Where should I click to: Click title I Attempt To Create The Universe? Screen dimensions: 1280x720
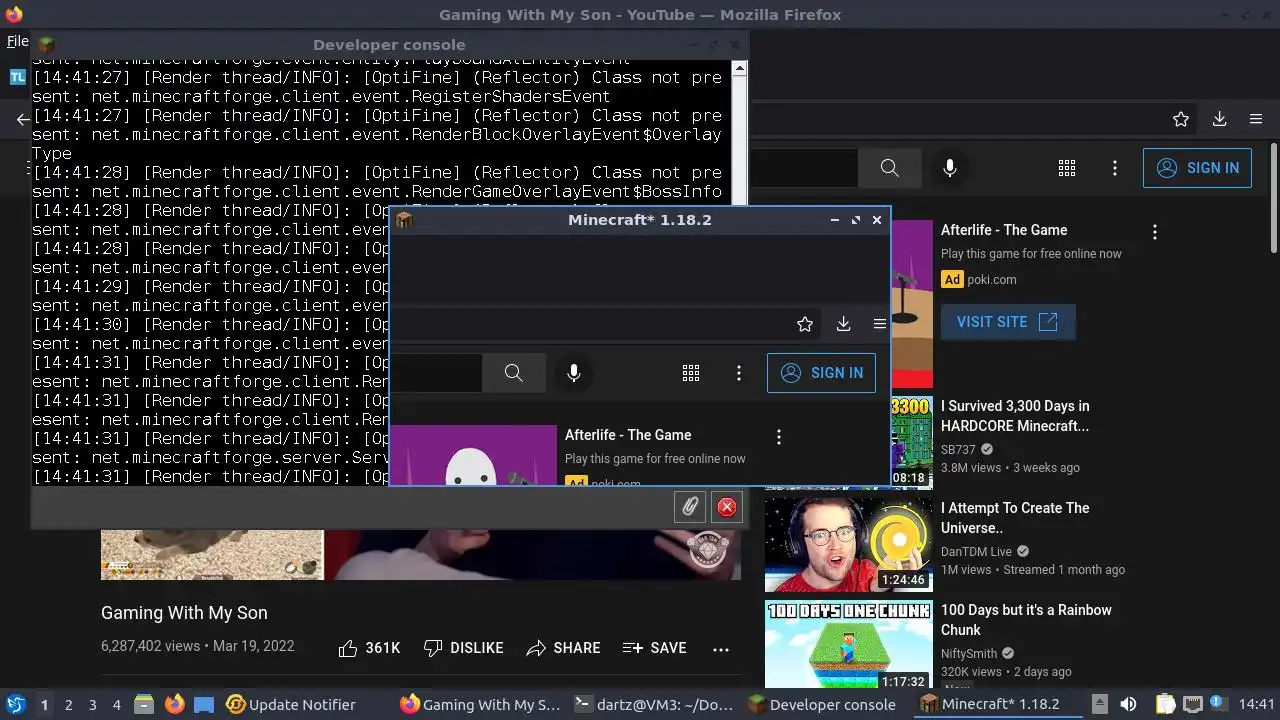[x=1015, y=518]
